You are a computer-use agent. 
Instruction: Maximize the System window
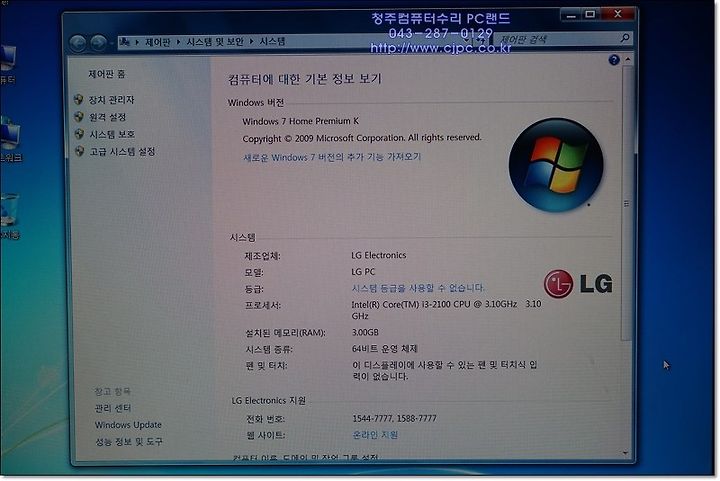[590, 14]
